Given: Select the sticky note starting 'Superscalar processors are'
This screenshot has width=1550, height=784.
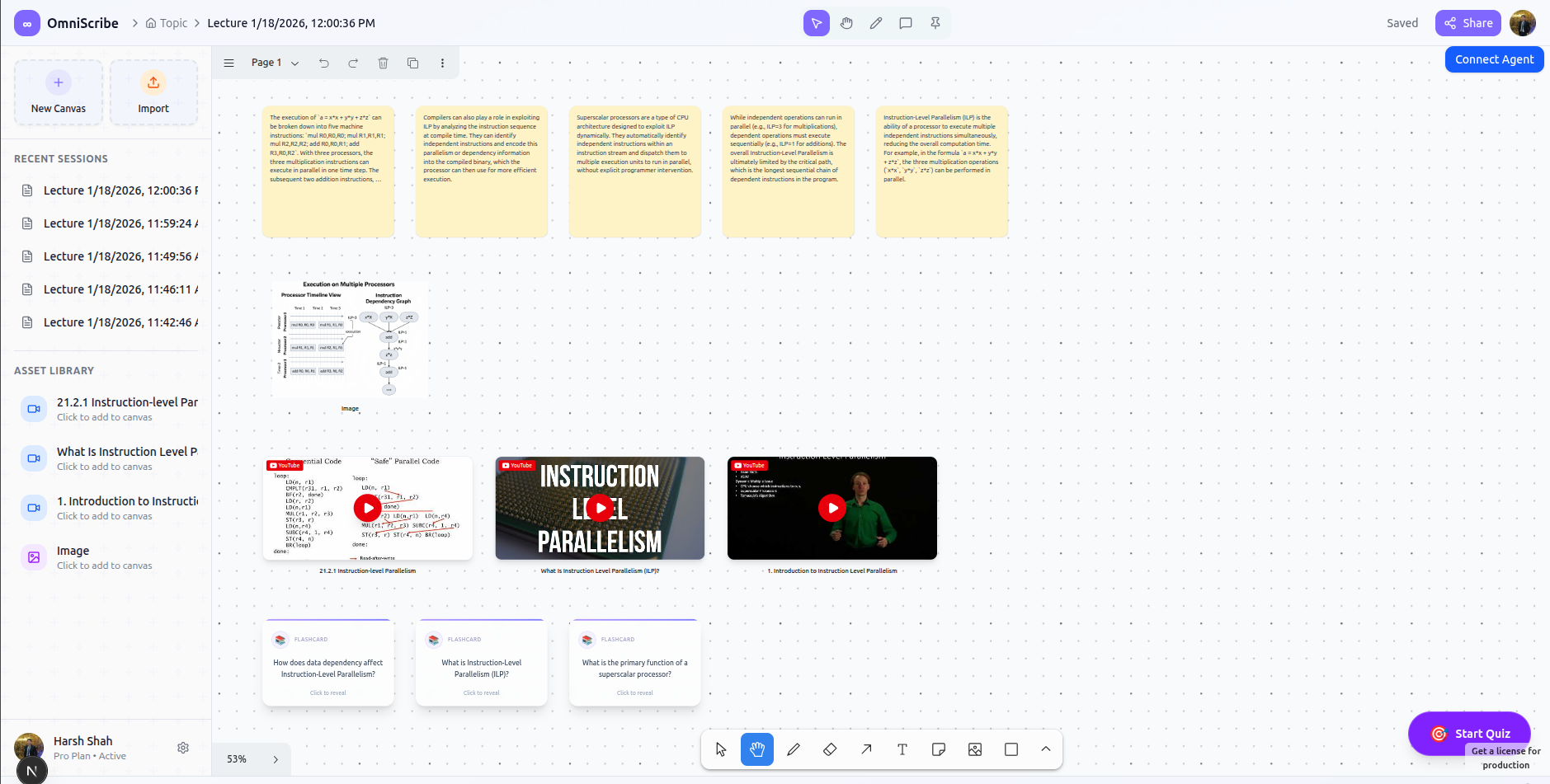Looking at the screenshot, I should click(x=635, y=171).
